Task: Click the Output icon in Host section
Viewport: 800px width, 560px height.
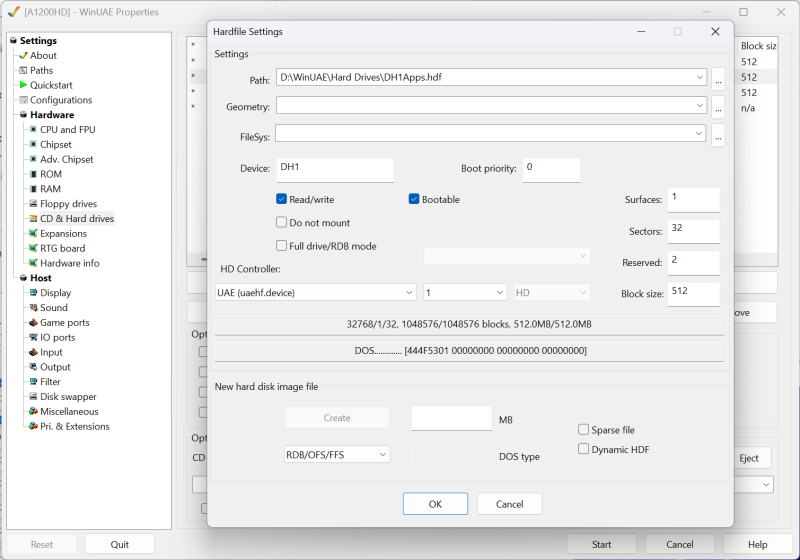Action: tap(33, 367)
